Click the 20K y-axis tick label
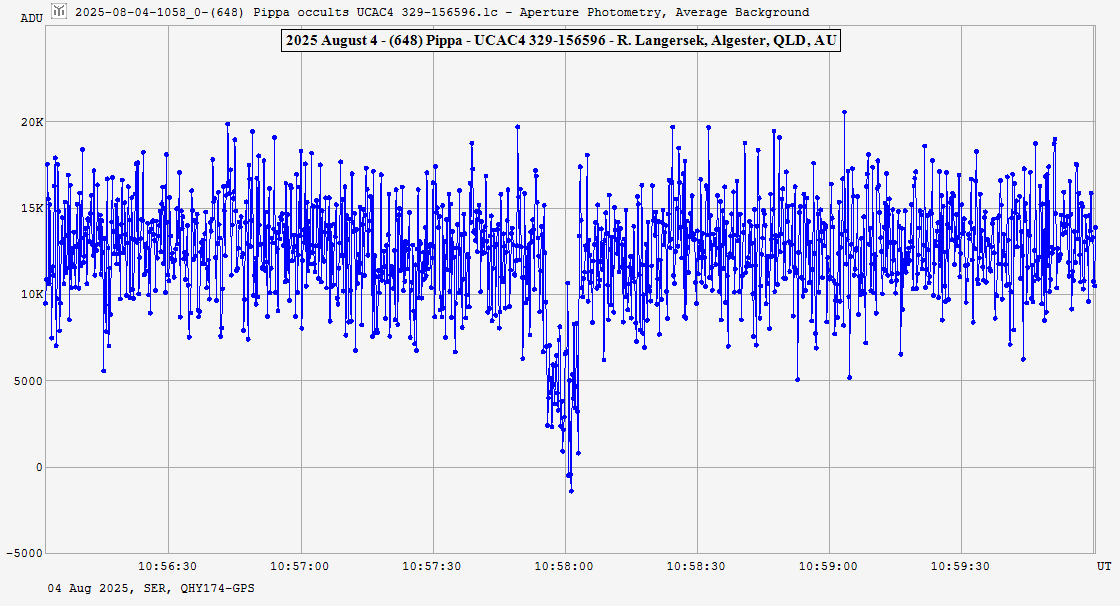 (x=33, y=122)
